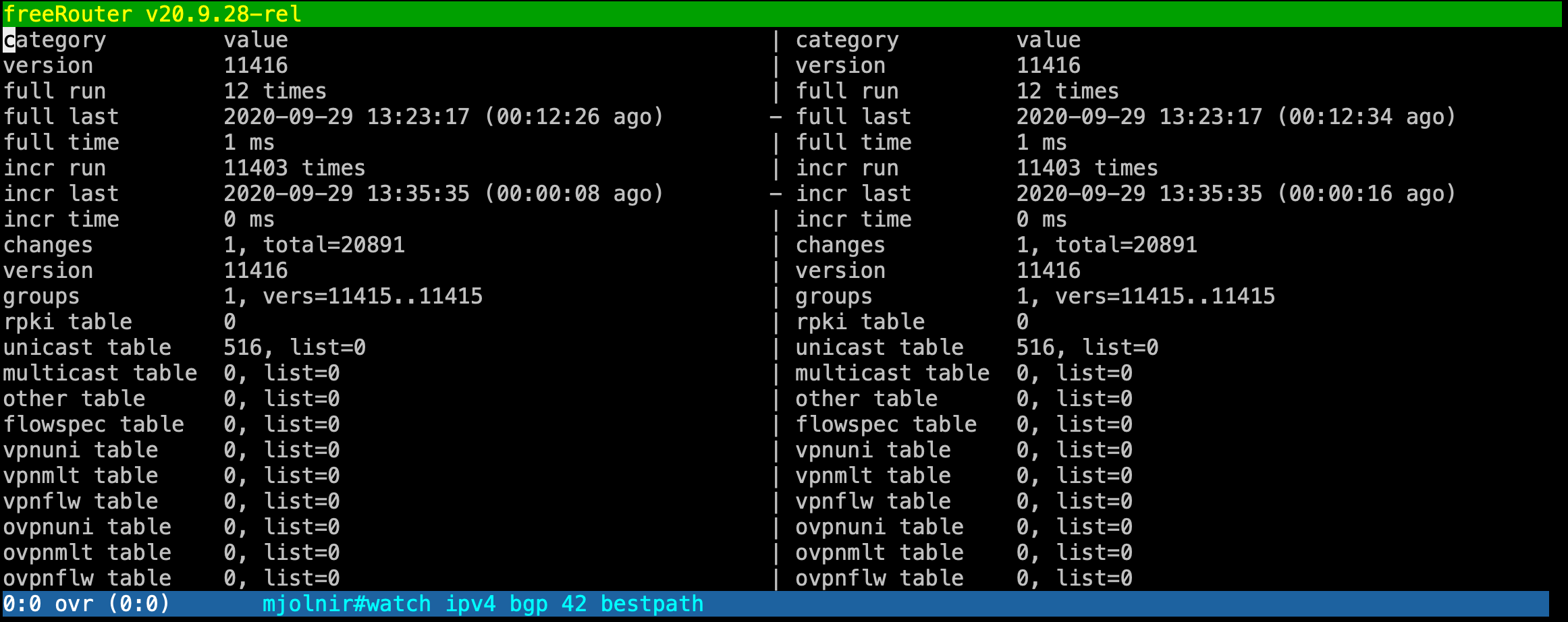Screen dimensions: 1568x622
Task: Click the '0:0 ovr (0:0)' cursor position indicator
Action: tap(86, 604)
